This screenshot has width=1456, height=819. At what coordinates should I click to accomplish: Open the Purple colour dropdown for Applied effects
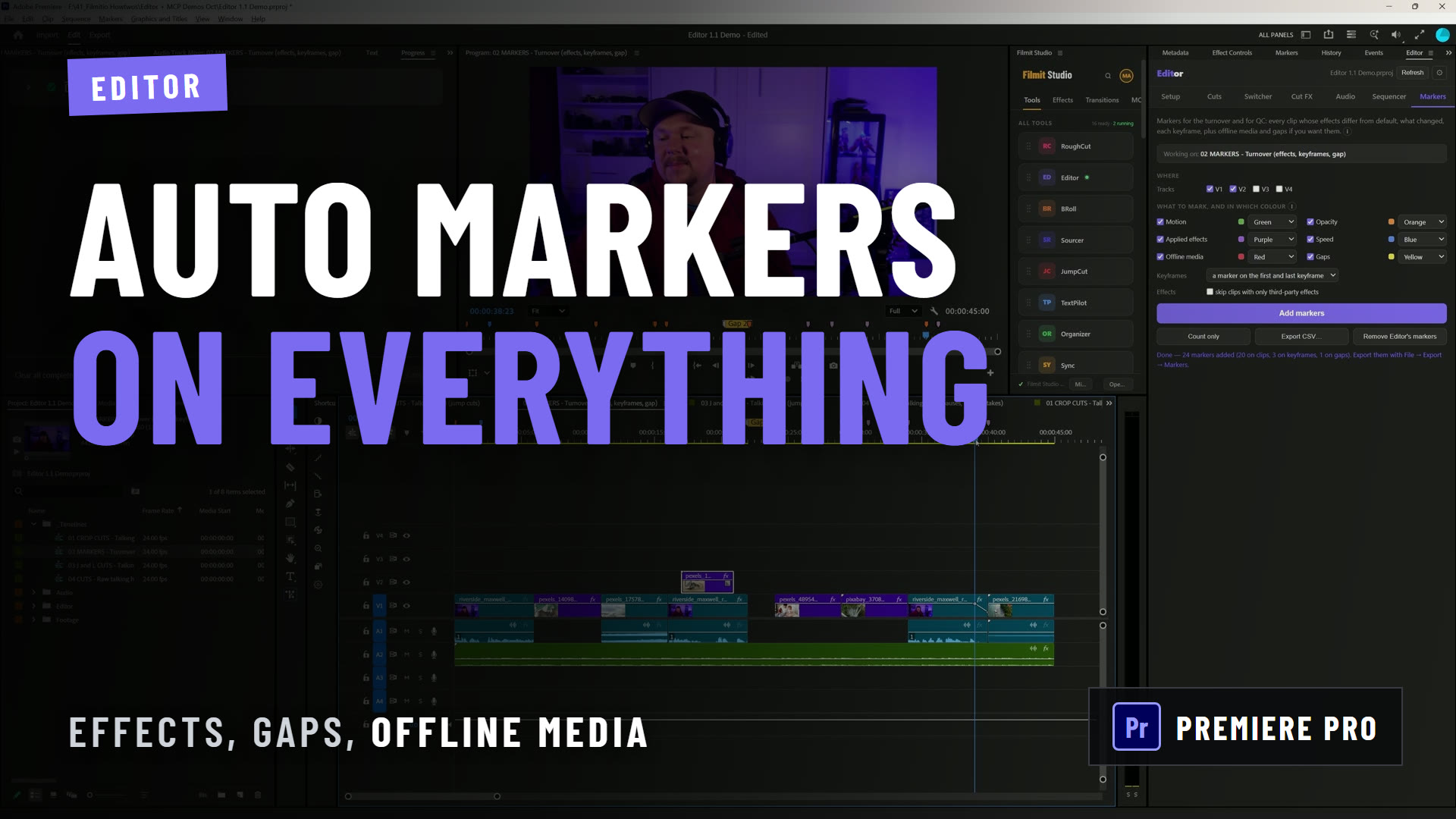[x=1272, y=240]
